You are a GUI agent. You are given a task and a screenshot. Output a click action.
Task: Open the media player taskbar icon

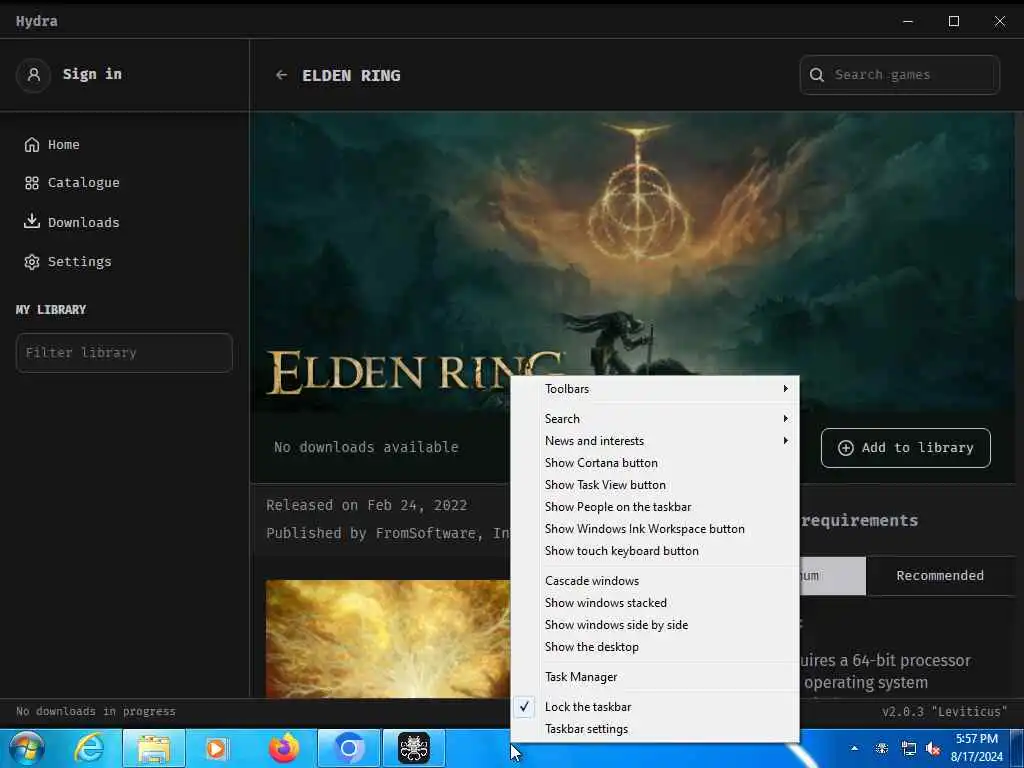pos(217,748)
